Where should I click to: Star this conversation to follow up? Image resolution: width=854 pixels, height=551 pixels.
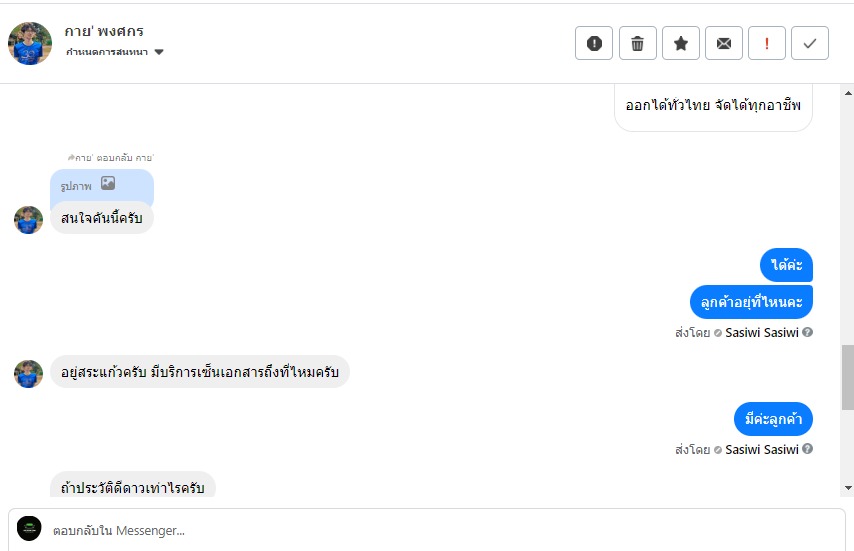(x=681, y=43)
